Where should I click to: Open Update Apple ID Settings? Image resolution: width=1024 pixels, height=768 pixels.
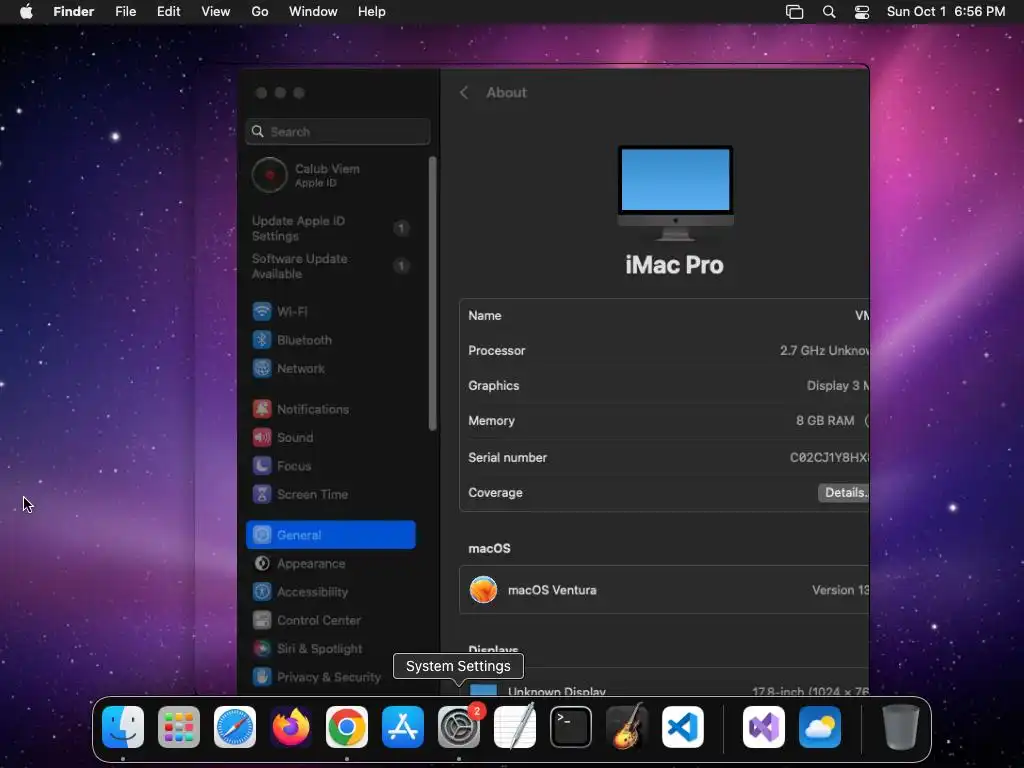(331, 228)
